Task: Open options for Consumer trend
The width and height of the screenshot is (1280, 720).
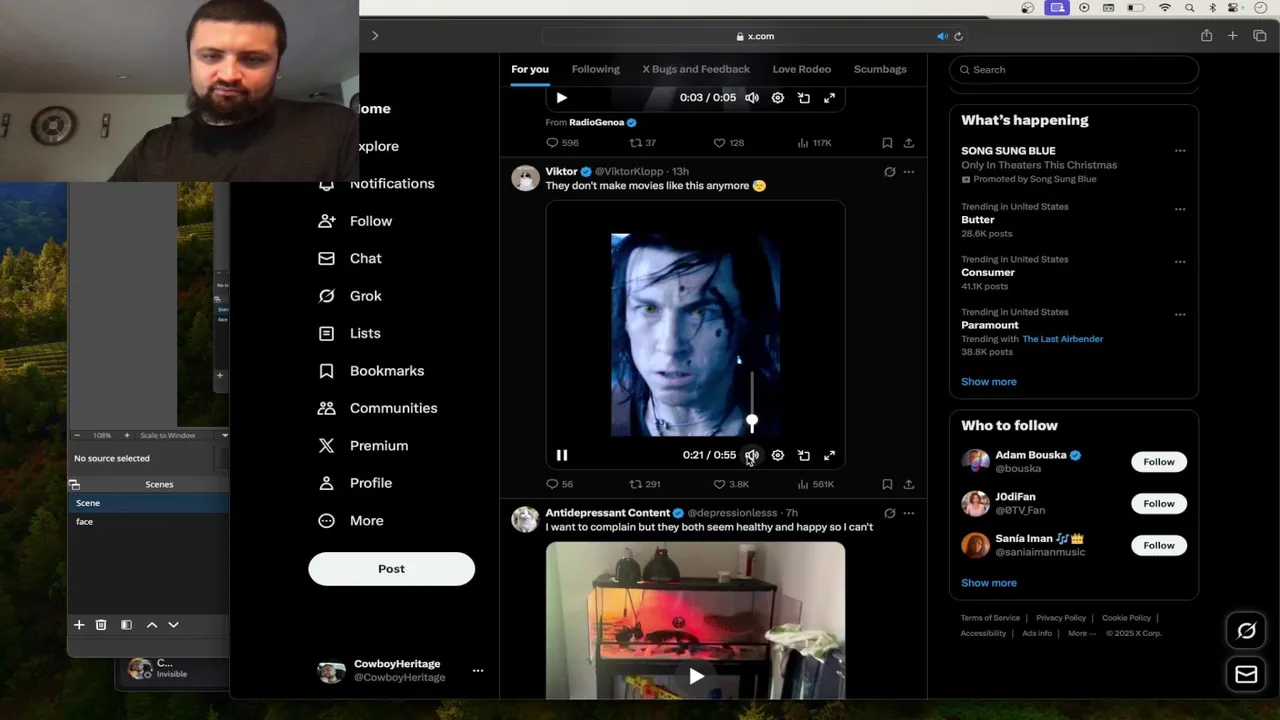Action: click(x=1180, y=262)
